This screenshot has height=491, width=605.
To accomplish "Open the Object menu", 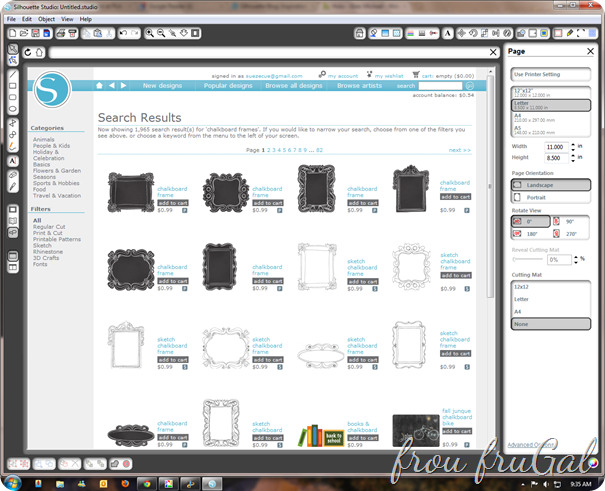I will tap(46, 19).
